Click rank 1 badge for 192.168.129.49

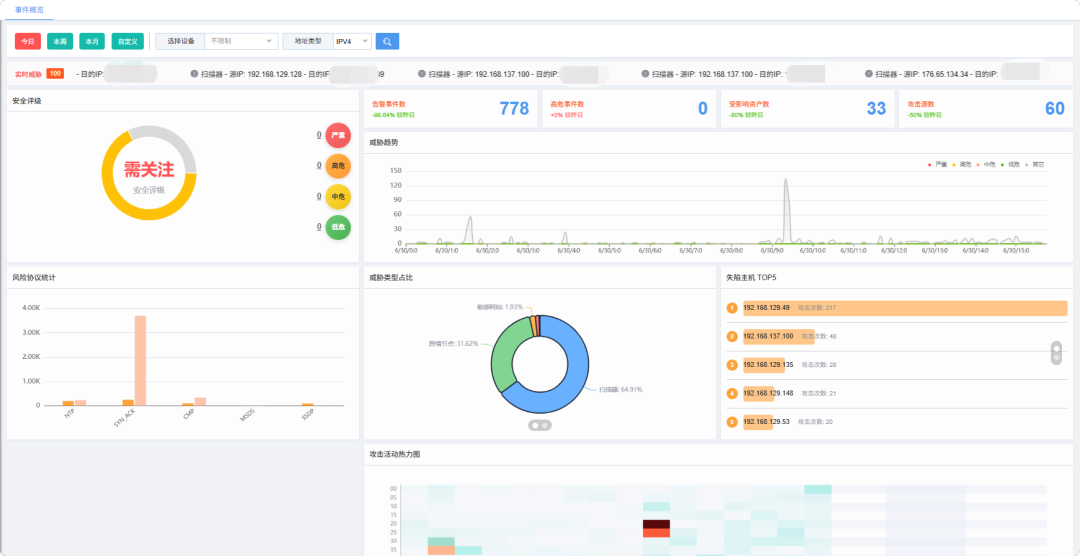point(732,308)
